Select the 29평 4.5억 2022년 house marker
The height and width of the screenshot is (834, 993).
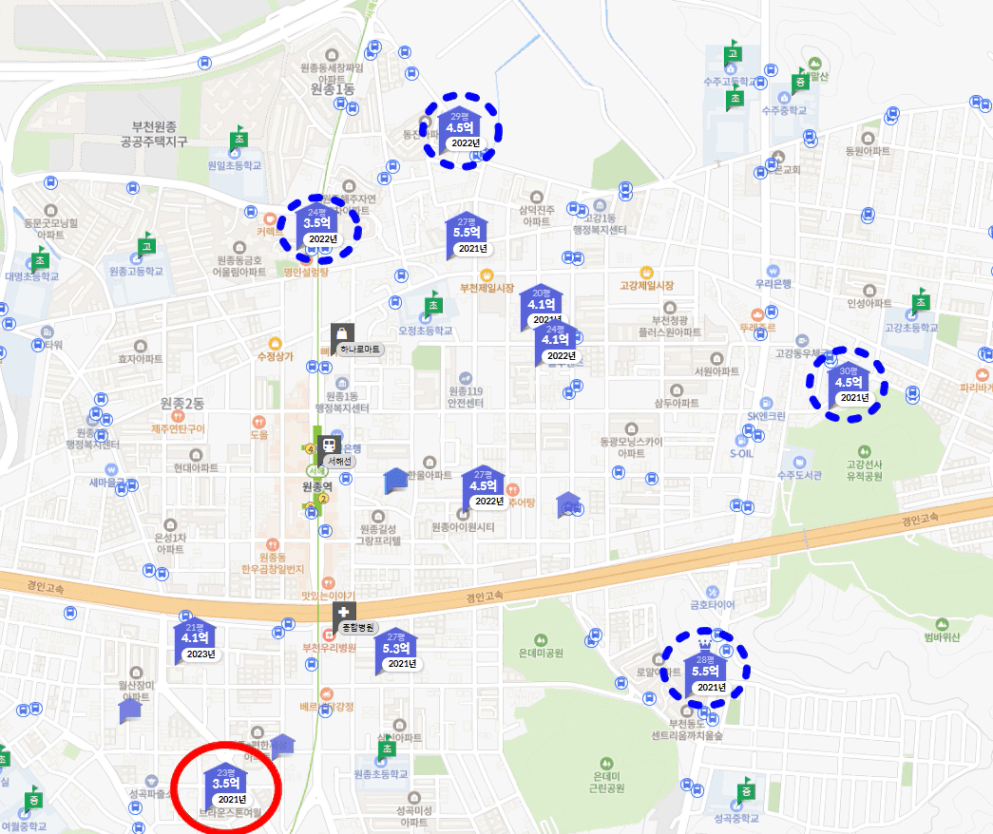[460, 130]
